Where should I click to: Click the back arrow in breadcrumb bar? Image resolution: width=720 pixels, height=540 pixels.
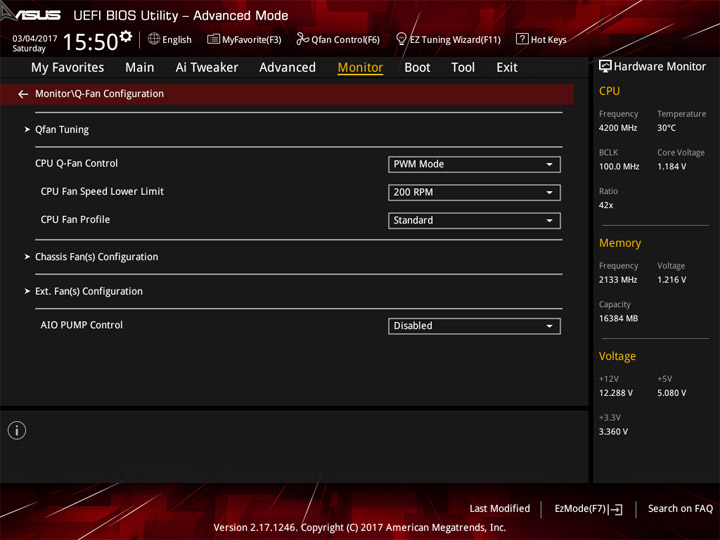[x=23, y=94]
